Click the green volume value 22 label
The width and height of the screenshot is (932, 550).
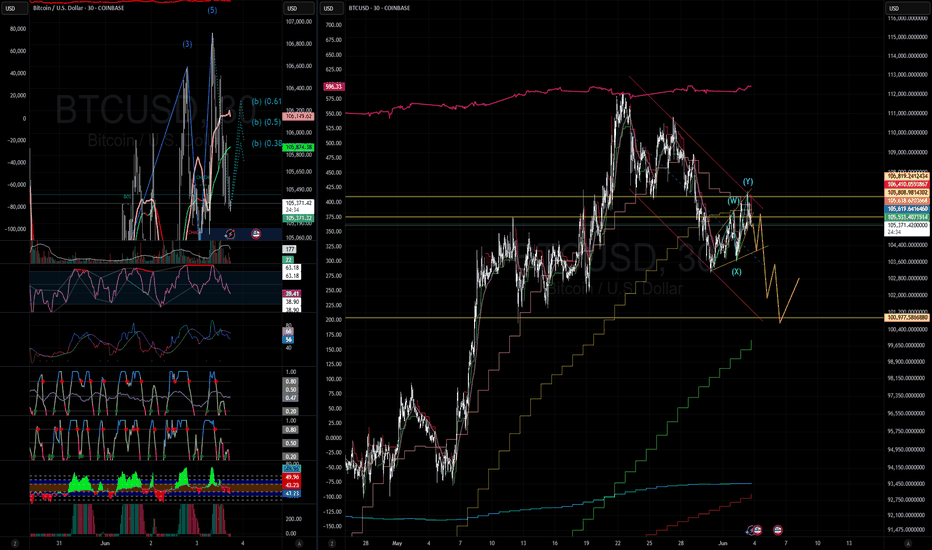click(x=289, y=260)
